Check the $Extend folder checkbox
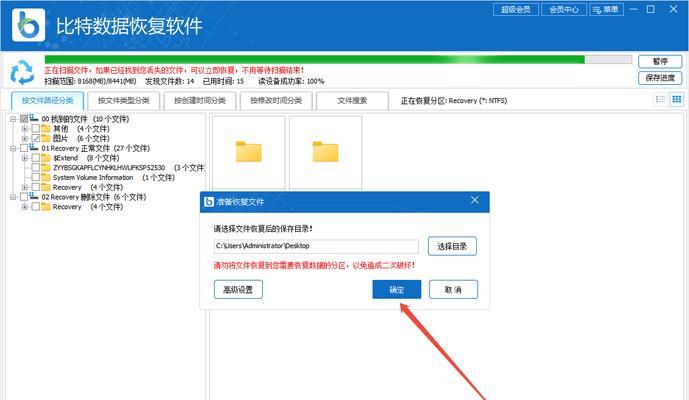The width and height of the screenshot is (689, 400). 36,158
